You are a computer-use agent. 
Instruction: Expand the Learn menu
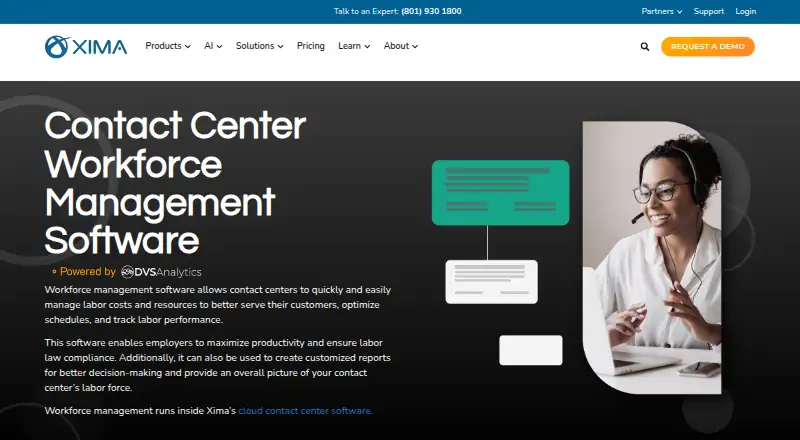354,46
